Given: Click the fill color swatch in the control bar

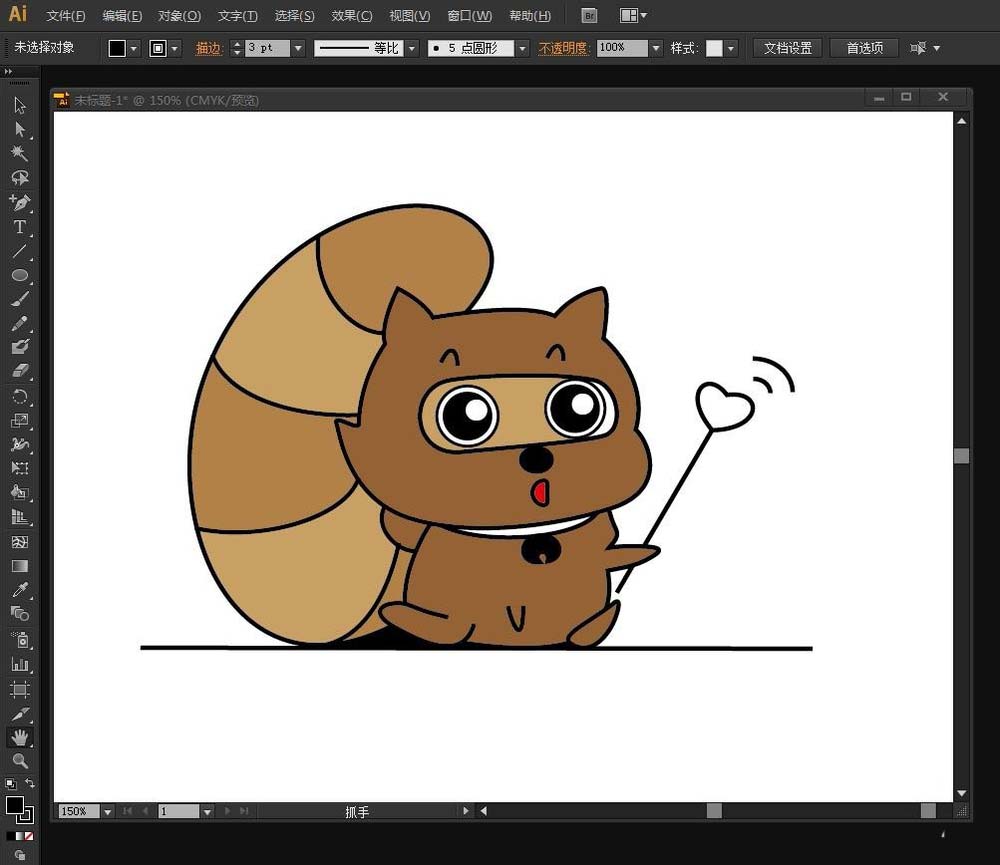Looking at the screenshot, I should (x=117, y=48).
